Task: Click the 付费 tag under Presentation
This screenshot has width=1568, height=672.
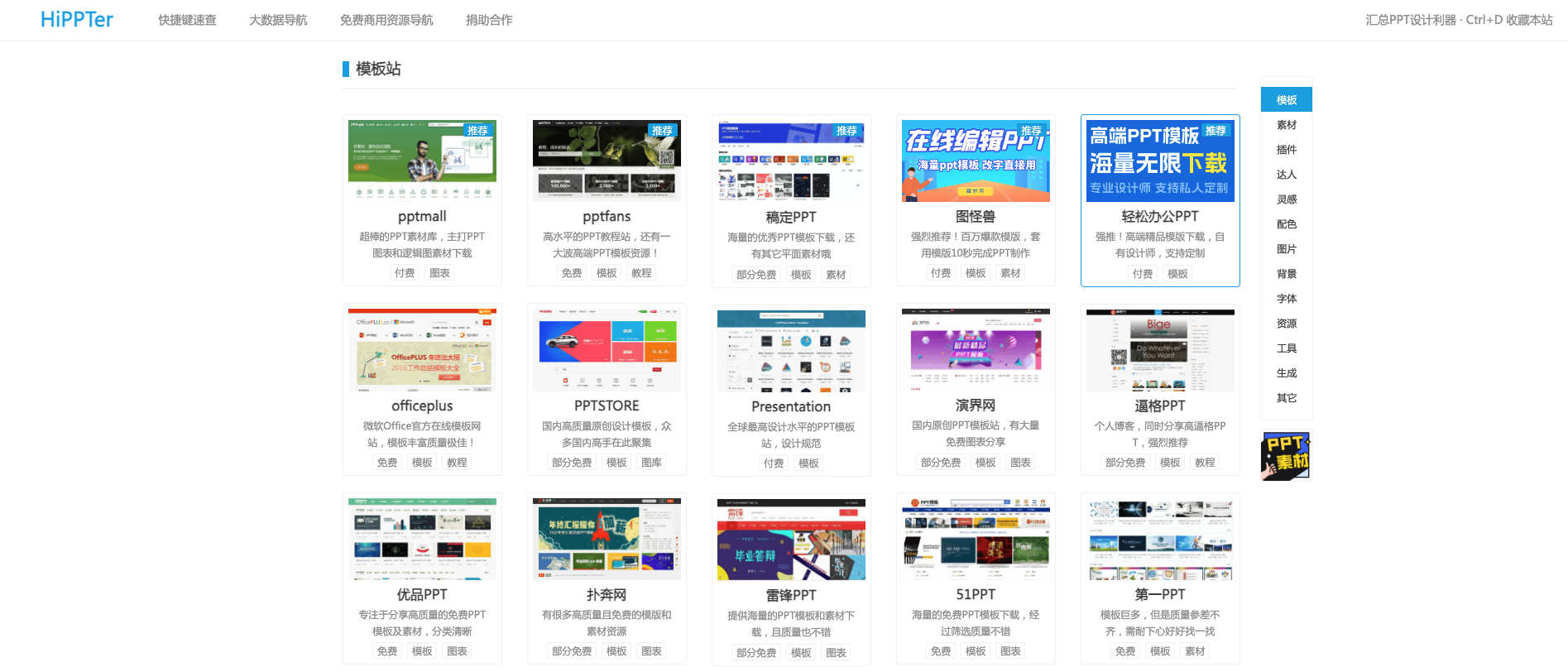Action: pos(774,463)
